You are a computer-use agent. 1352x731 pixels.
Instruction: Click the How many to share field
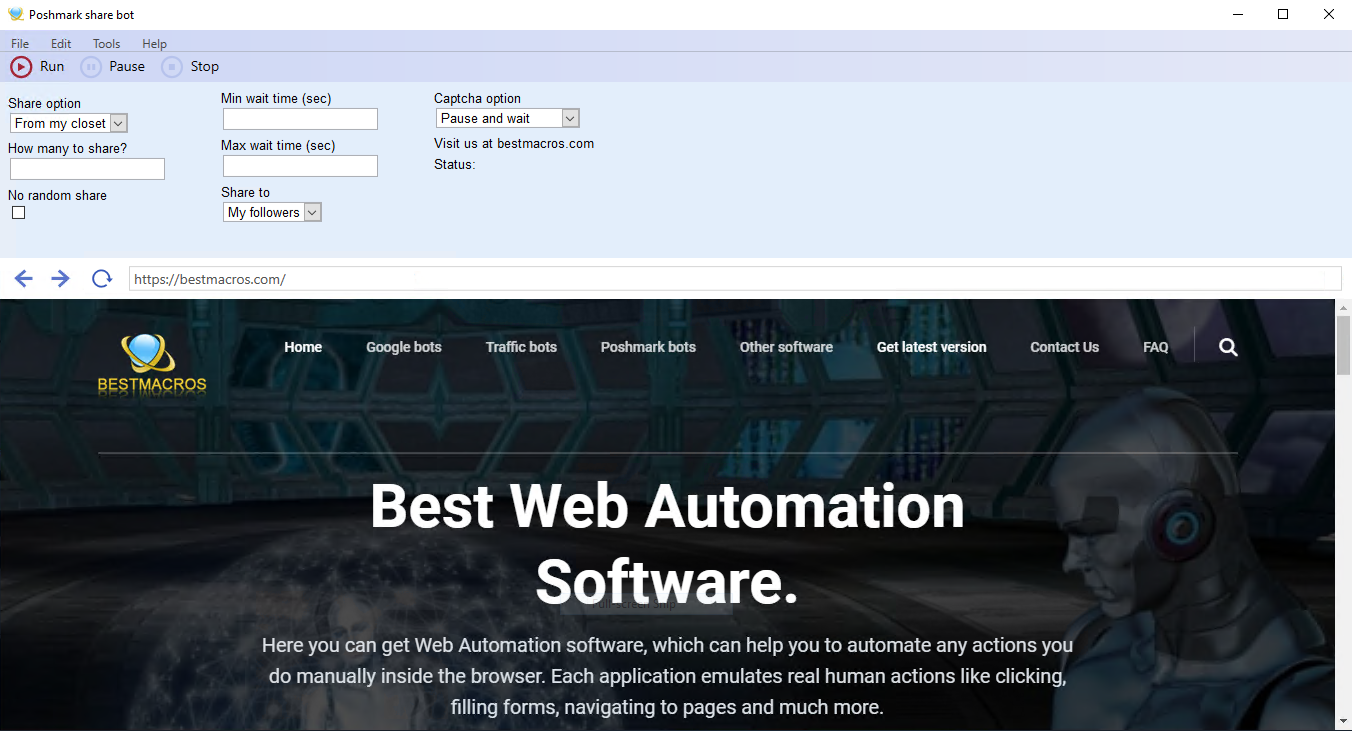pyautogui.click(x=87, y=169)
